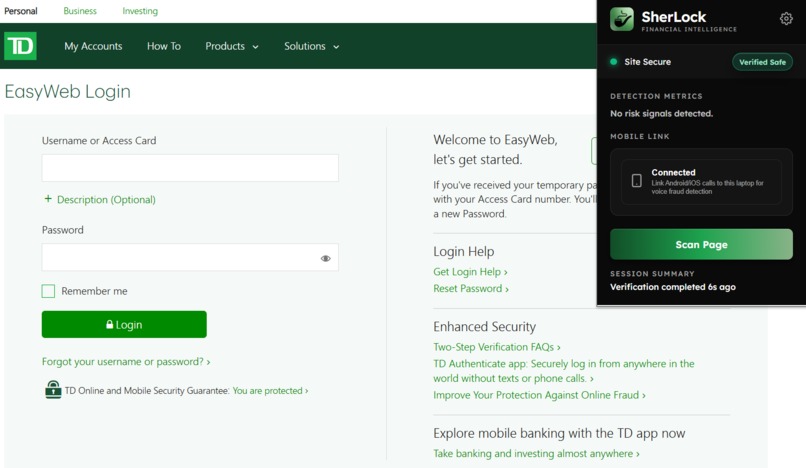Click the Verified Safe badge

click(762, 62)
